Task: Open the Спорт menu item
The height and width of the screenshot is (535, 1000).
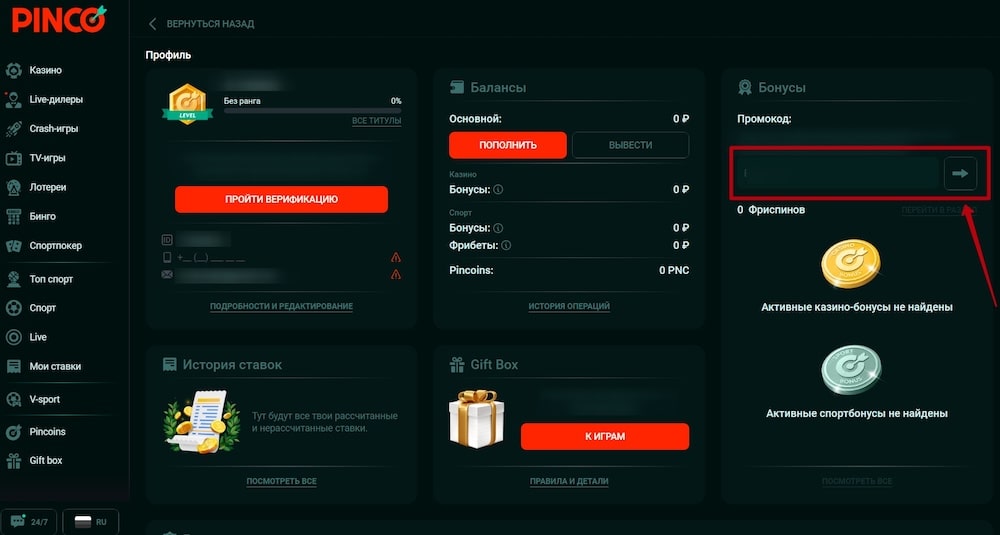Action: (43, 308)
